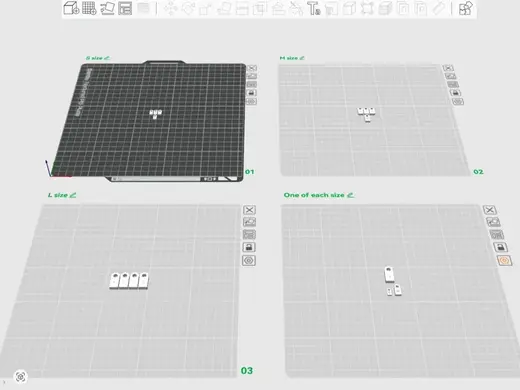Edit the L size plate name
520x390 pixels.
(x=73, y=195)
